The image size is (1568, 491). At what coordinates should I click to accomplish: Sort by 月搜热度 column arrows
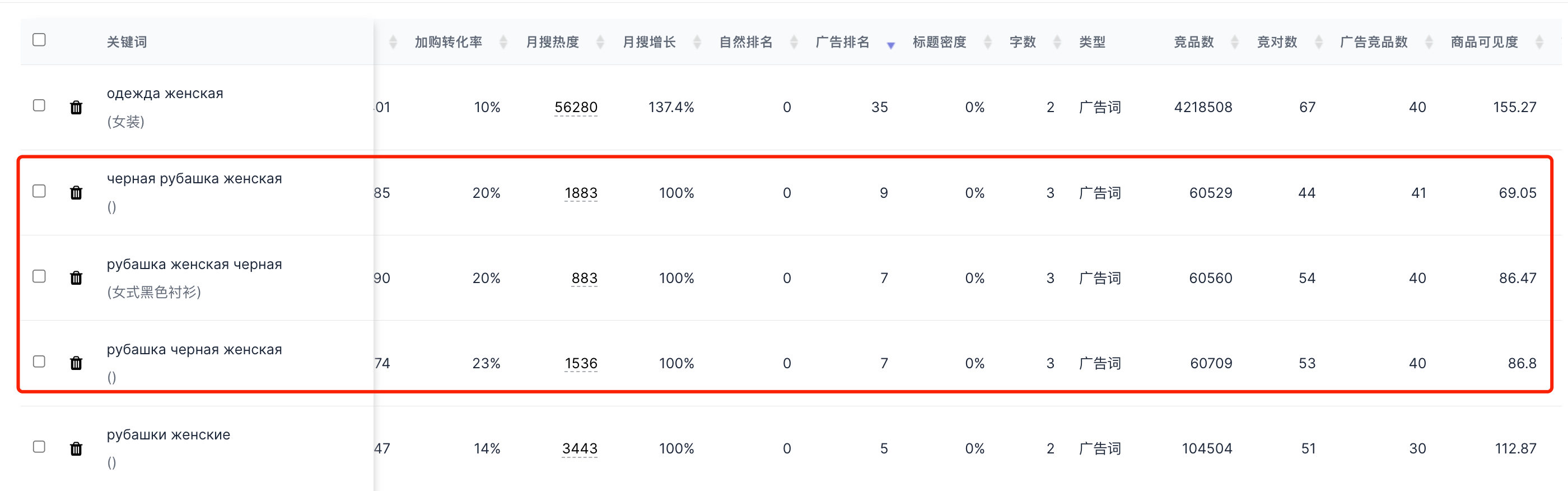click(600, 42)
